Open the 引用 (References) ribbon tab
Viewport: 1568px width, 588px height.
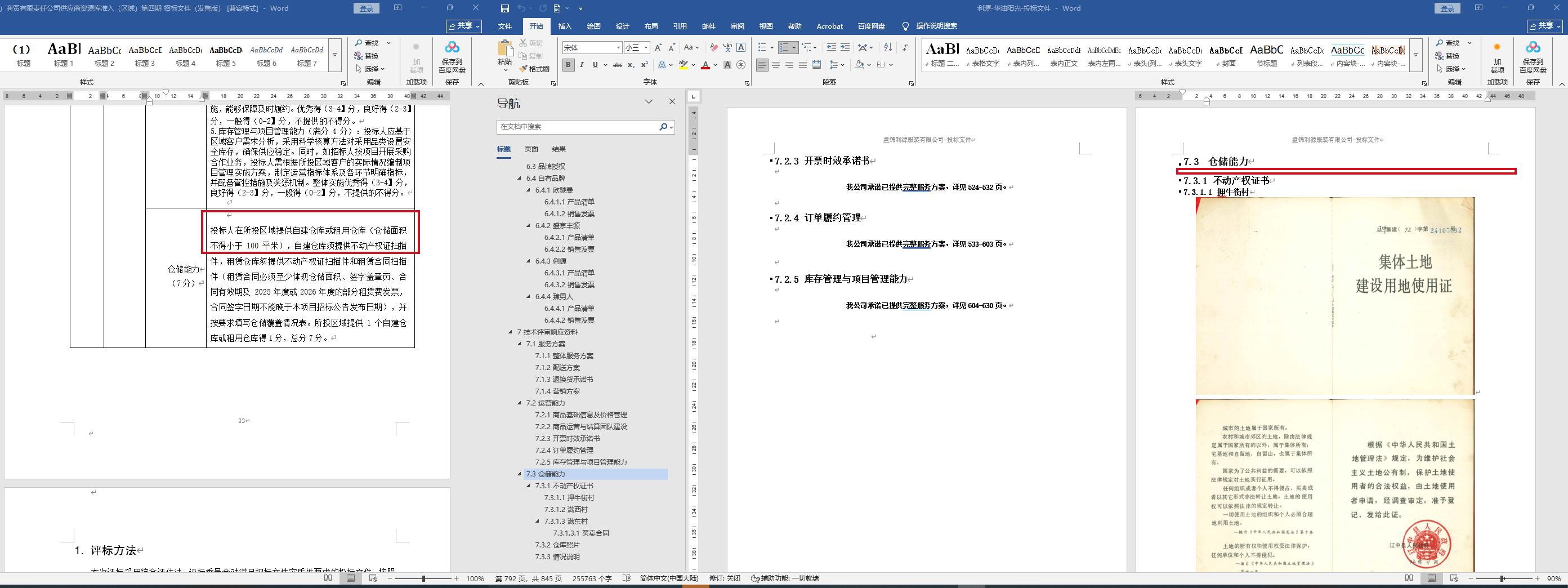[680, 26]
